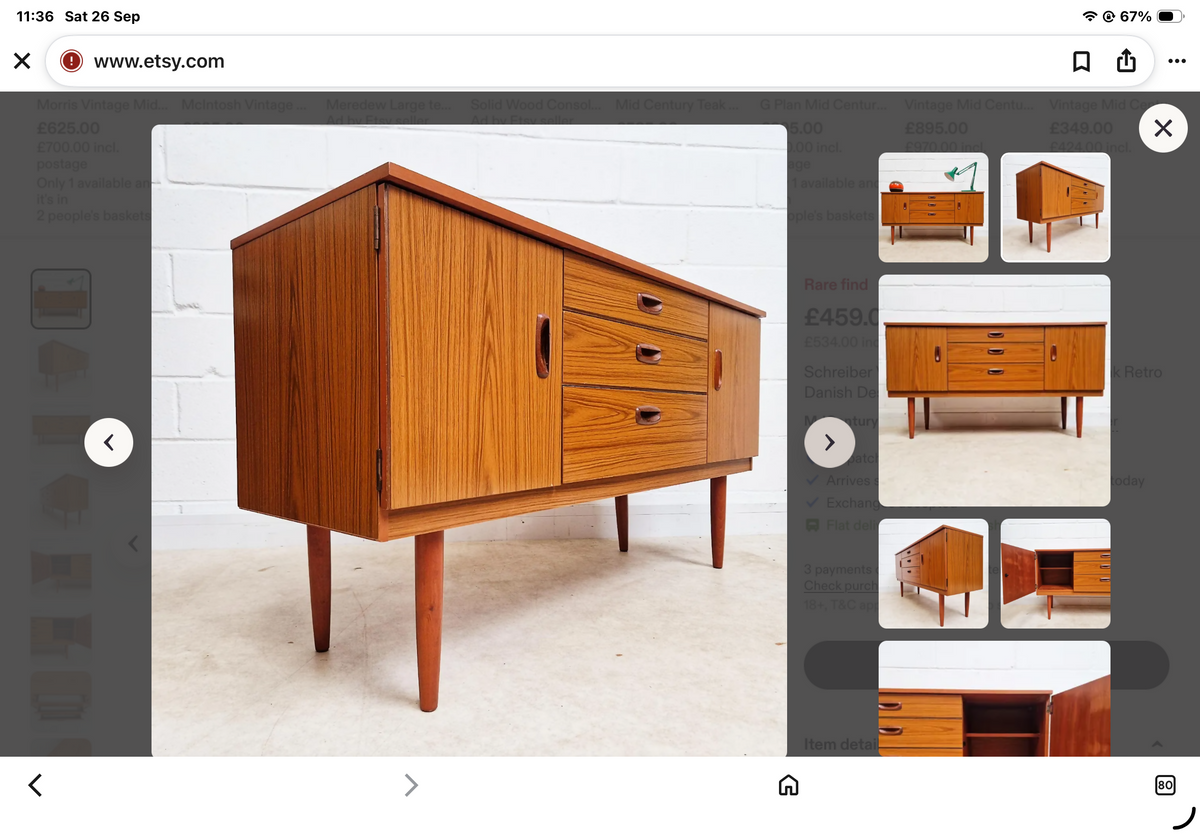Go to the browser home icon
Viewport: 1200px width, 834px height.
788,785
